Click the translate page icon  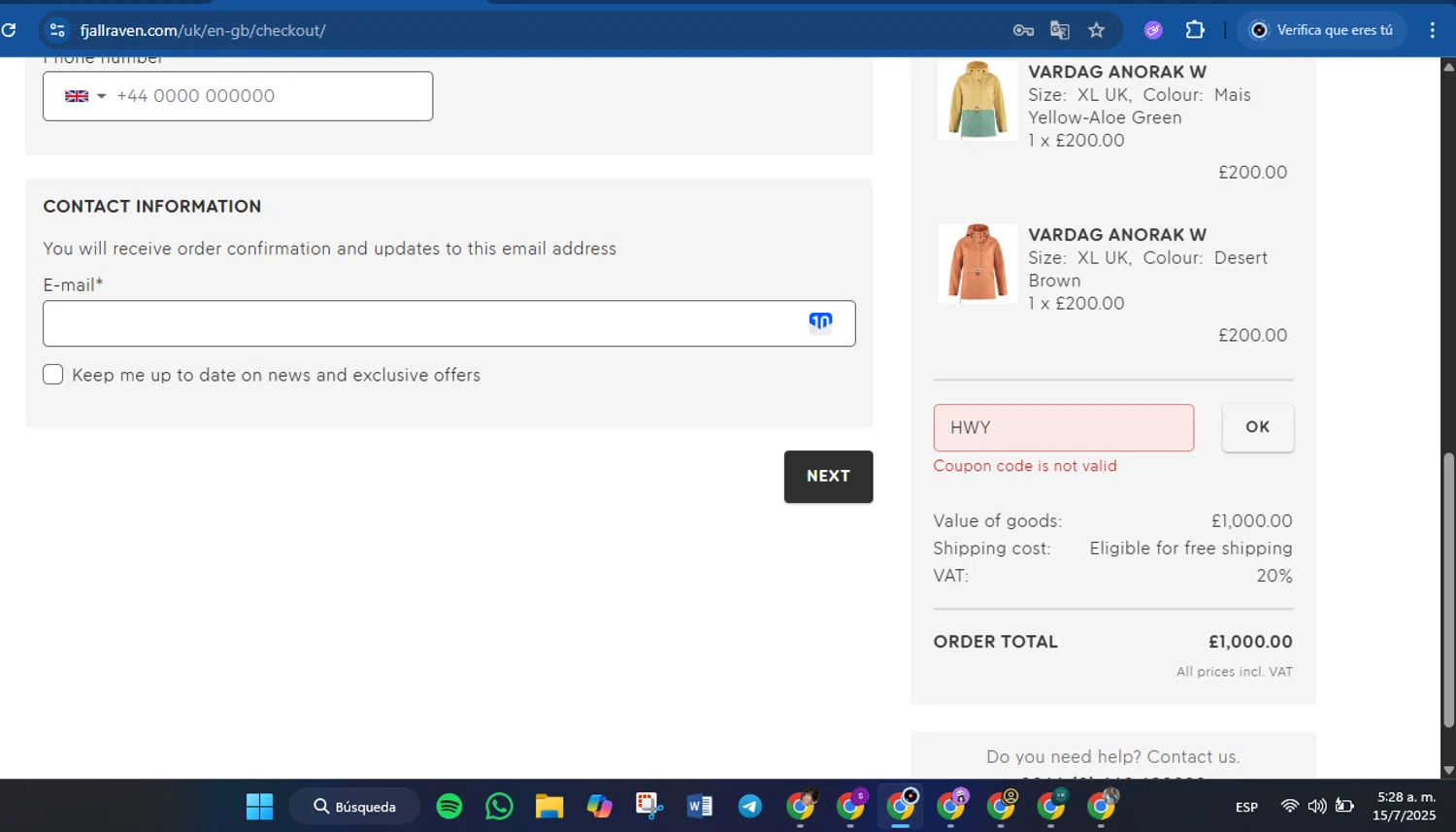pyautogui.click(x=1060, y=30)
